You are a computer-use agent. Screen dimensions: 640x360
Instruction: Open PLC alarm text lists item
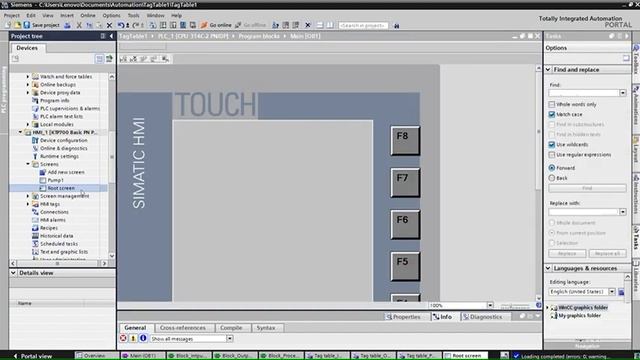coord(61,116)
